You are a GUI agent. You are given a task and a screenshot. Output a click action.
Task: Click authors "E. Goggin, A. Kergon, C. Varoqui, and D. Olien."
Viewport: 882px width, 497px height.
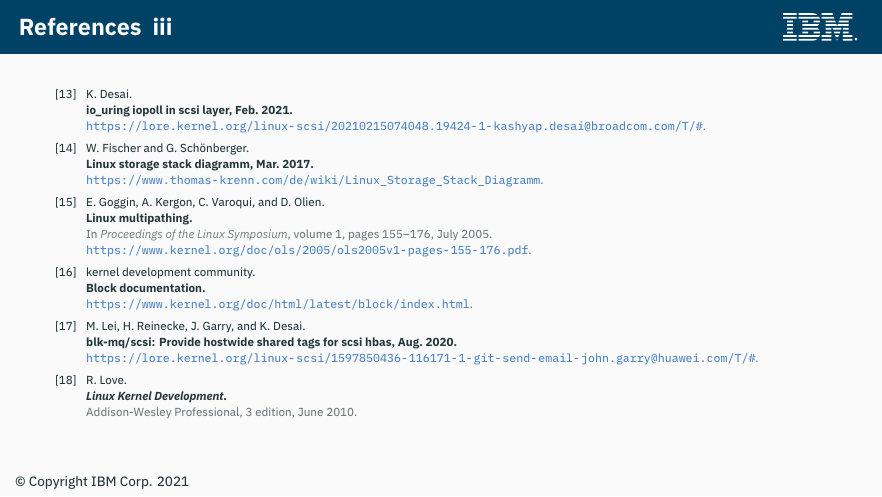(205, 202)
